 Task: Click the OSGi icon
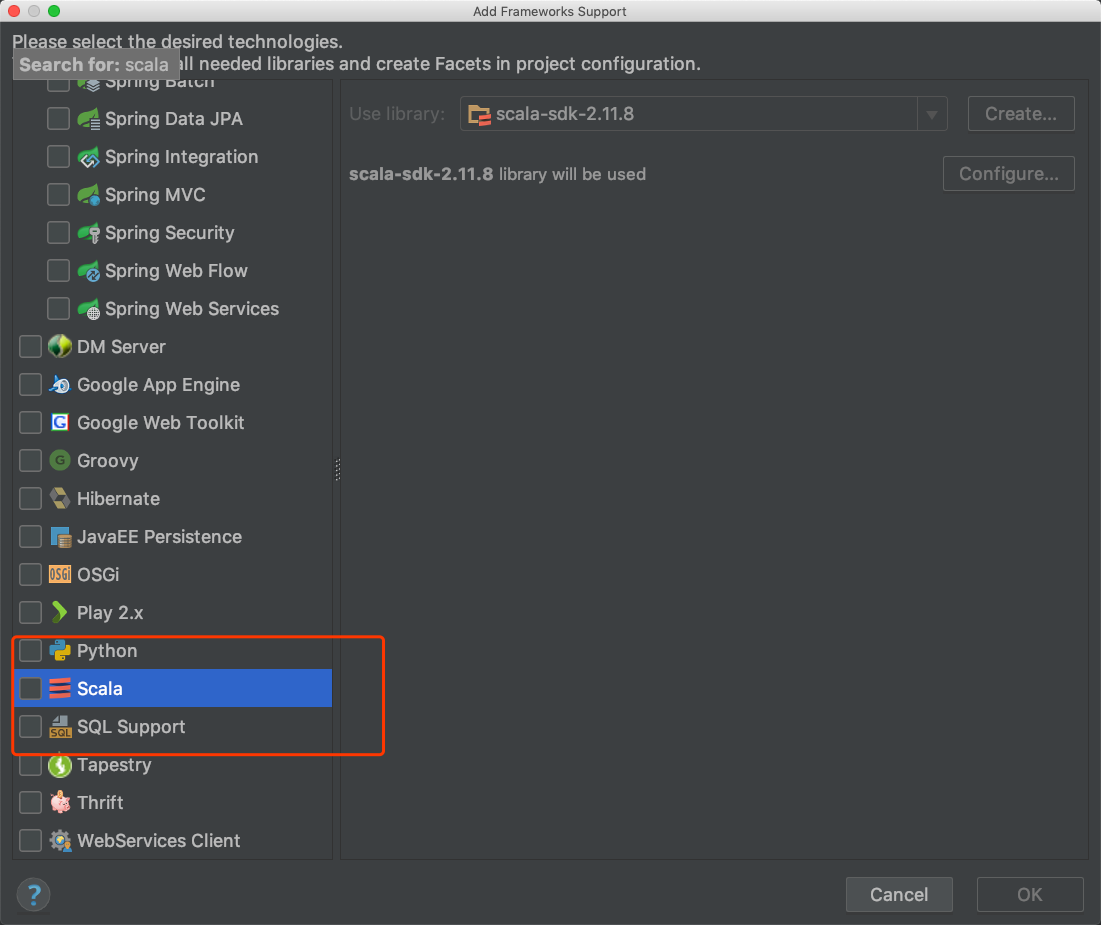click(x=60, y=575)
